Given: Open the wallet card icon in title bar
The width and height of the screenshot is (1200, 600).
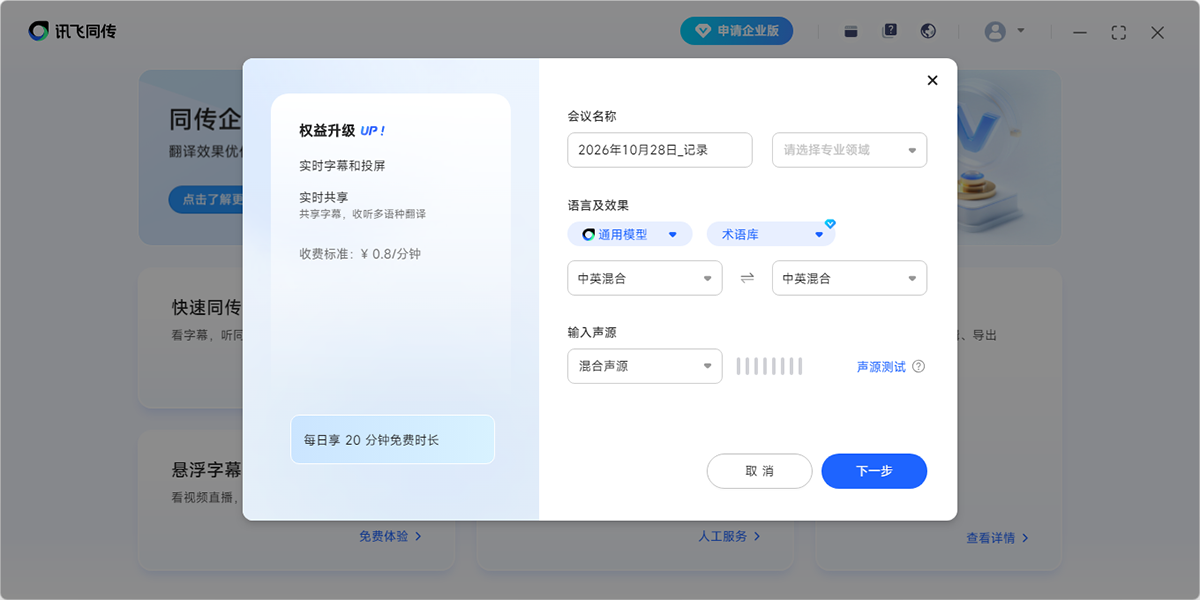Looking at the screenshot, I should tap(851, 31).
